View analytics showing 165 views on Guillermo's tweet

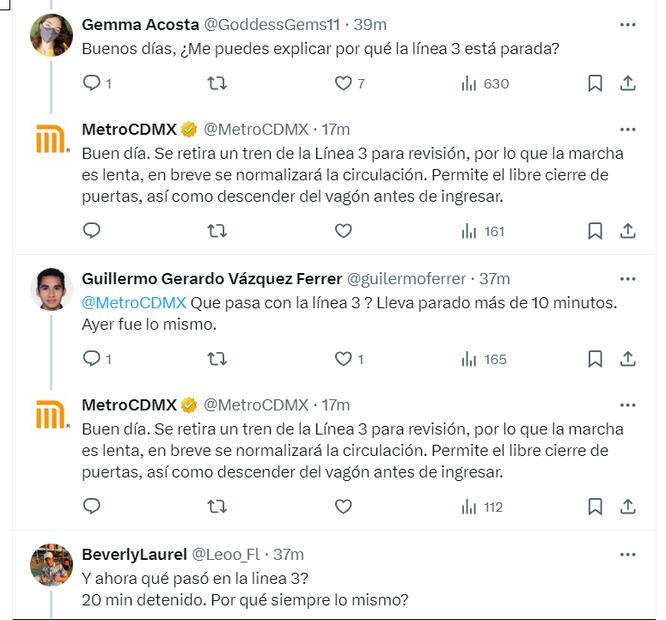(x=485, y=359)
